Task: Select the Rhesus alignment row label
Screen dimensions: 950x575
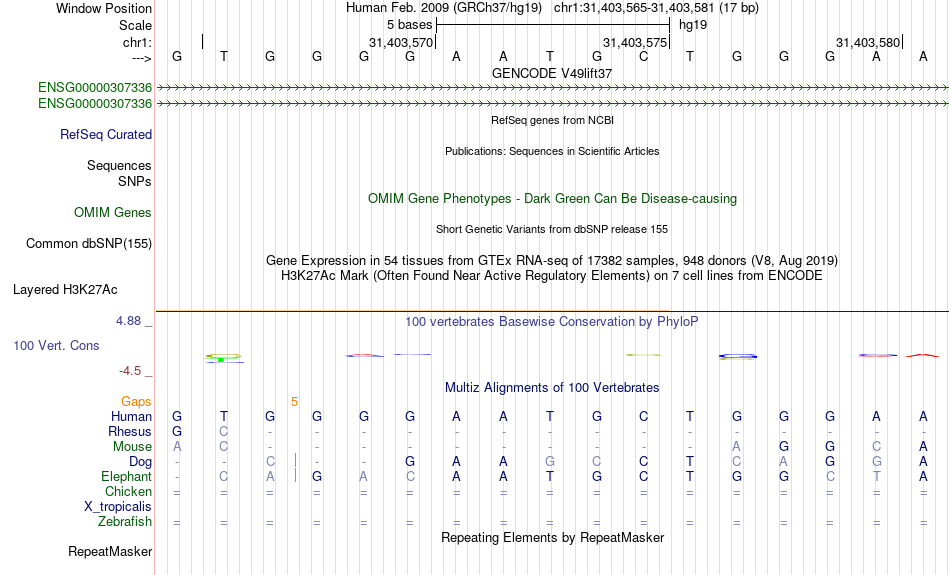Action: tap(129, 431)
